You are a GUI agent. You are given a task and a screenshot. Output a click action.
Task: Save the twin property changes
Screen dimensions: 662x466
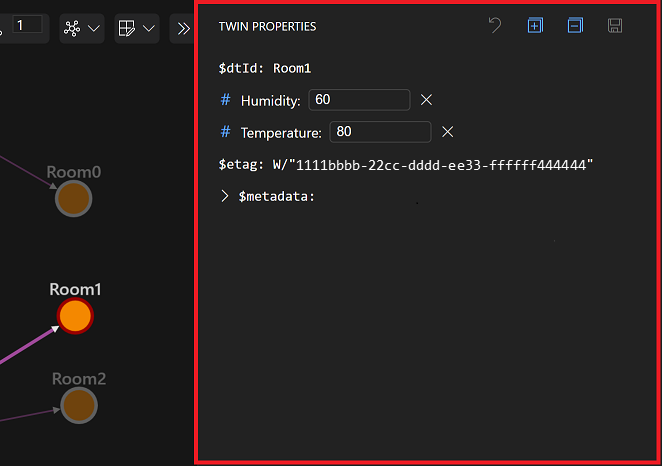click(615, 26)
